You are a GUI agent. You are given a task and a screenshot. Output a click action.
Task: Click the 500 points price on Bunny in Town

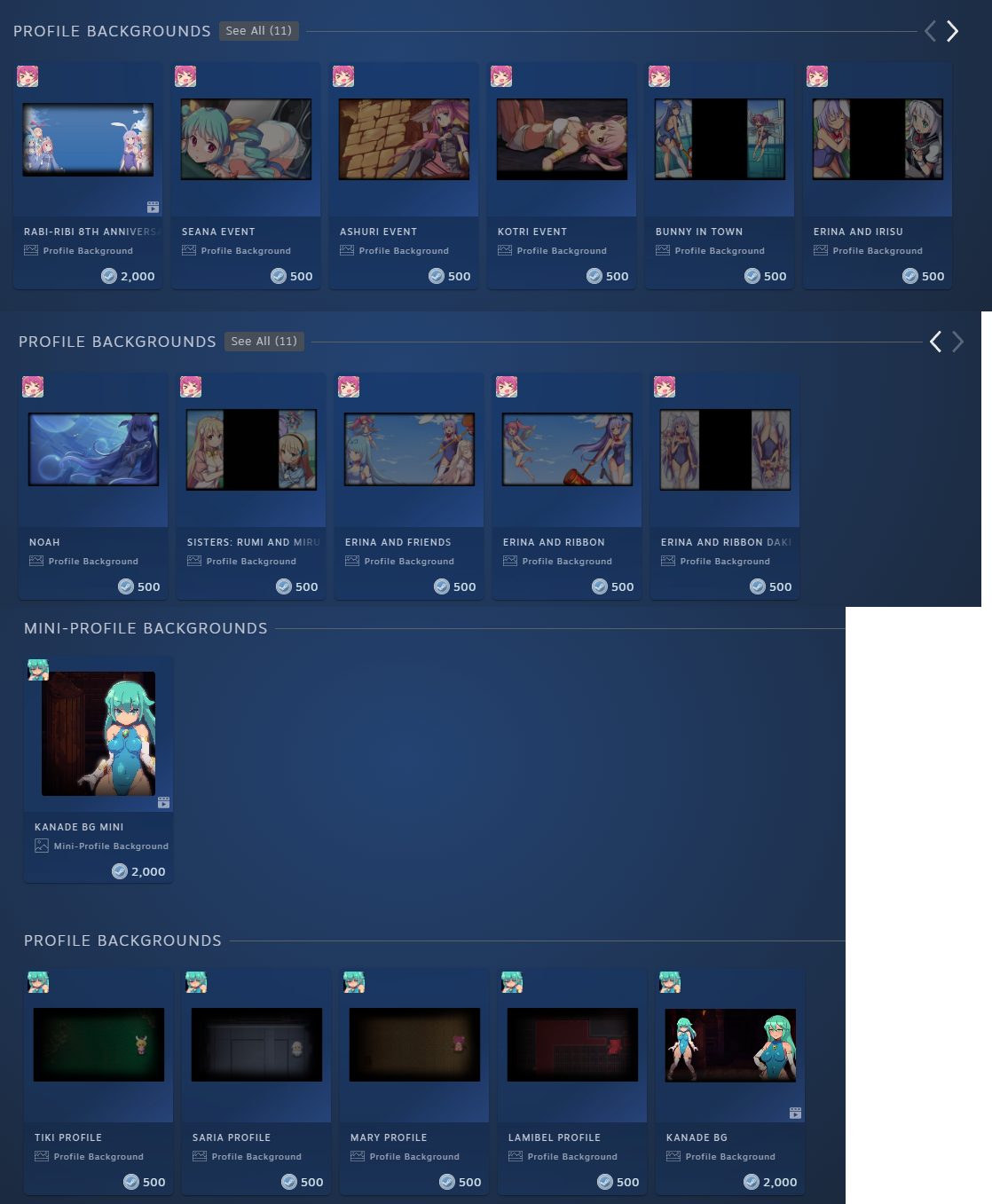[x=766, y=276]
